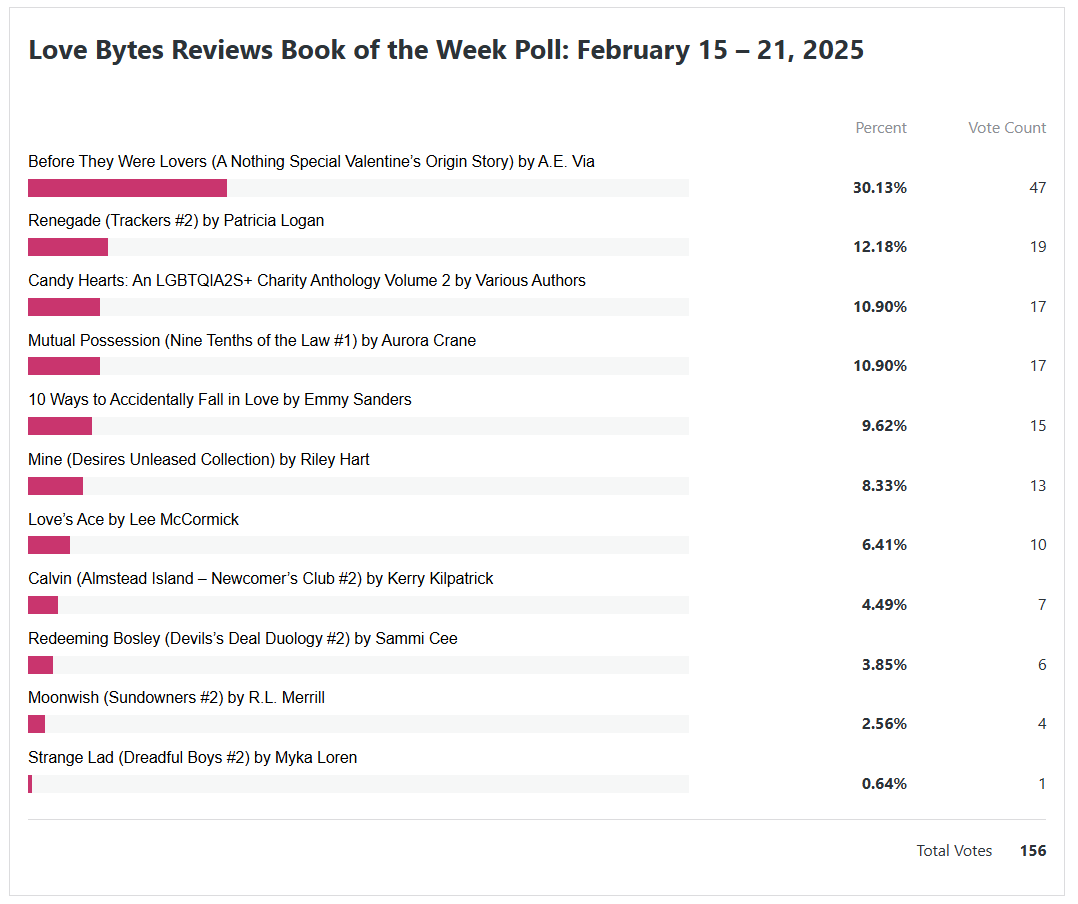Click the 156 total votes number
Screen dimensions: 1078x904
(1033, 851)
